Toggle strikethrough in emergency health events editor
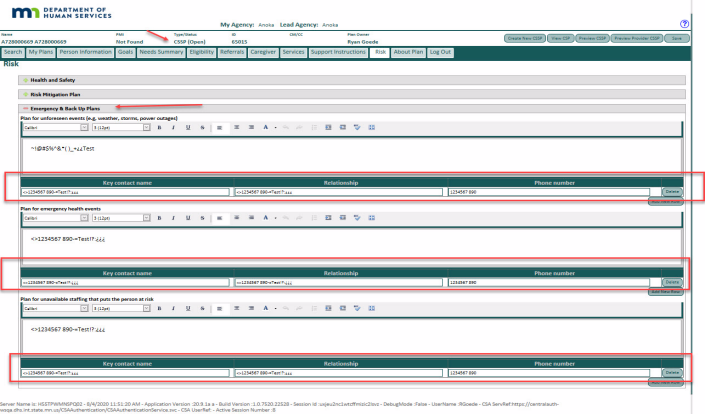This screenshot has height=414, width=705. click(x=202, y=218)
